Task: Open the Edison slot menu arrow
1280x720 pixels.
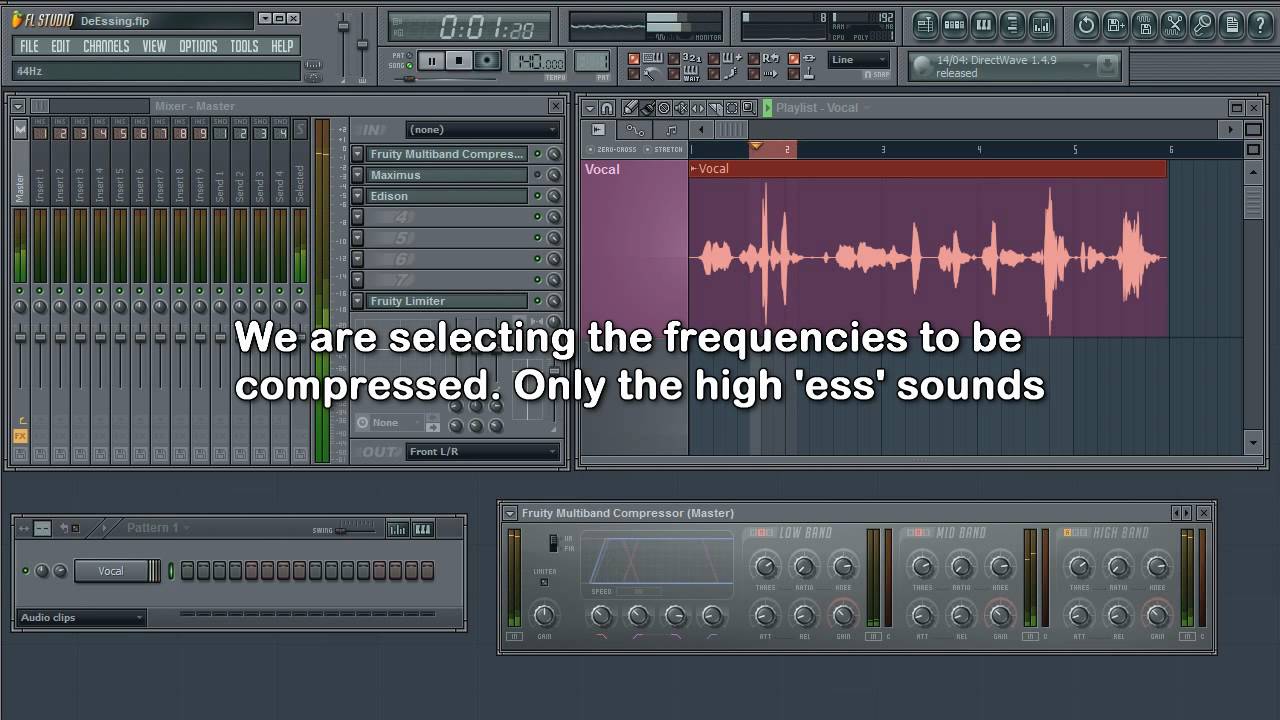Action: (357, 196)
